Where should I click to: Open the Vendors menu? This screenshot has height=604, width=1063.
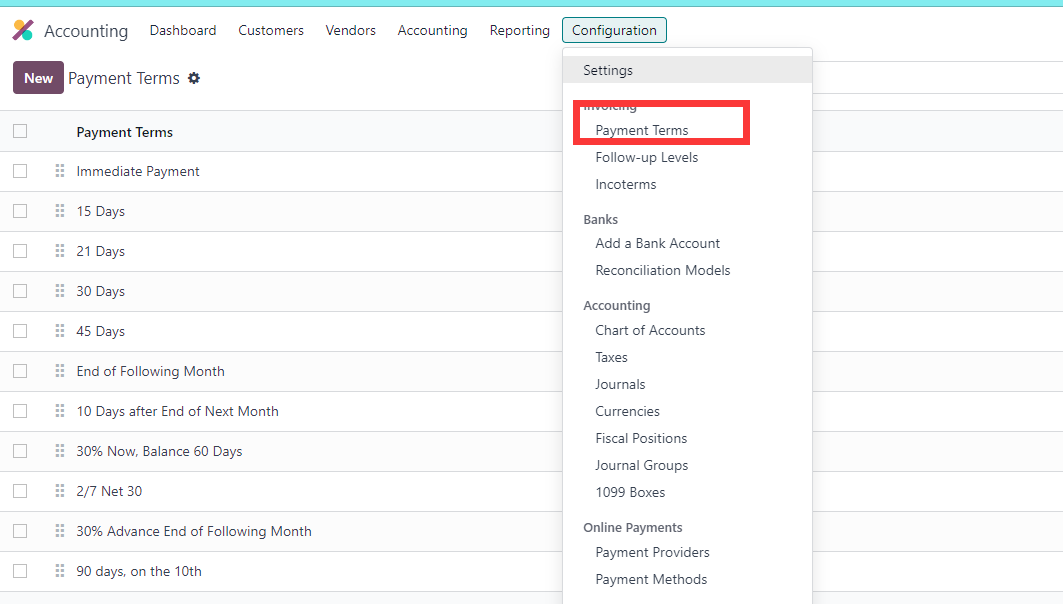(x=350, y=30)
